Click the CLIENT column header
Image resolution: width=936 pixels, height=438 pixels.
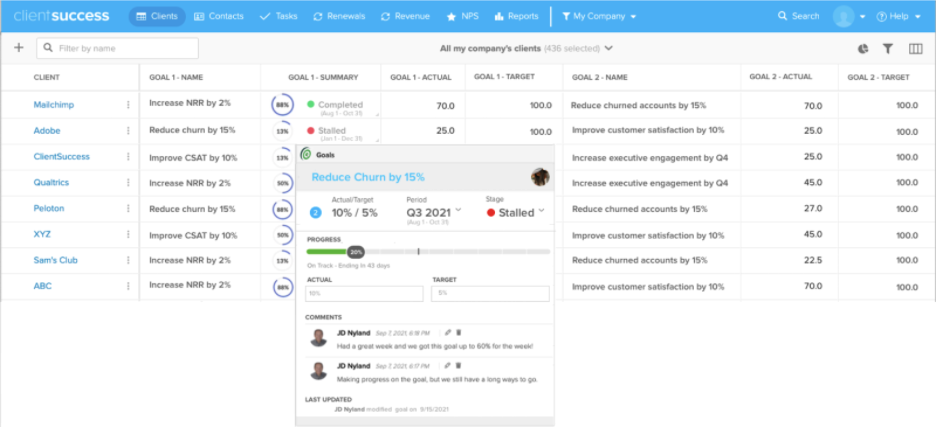coord(47,77)
